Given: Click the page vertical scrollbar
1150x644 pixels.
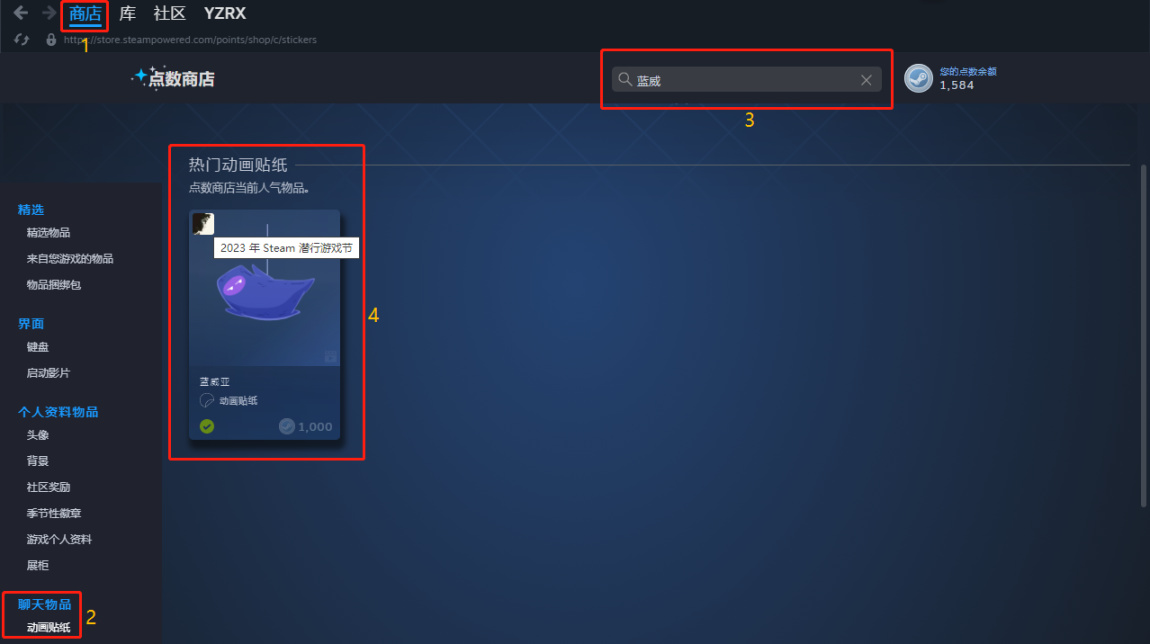Looking at the screenshot, I should point(1143,335).
